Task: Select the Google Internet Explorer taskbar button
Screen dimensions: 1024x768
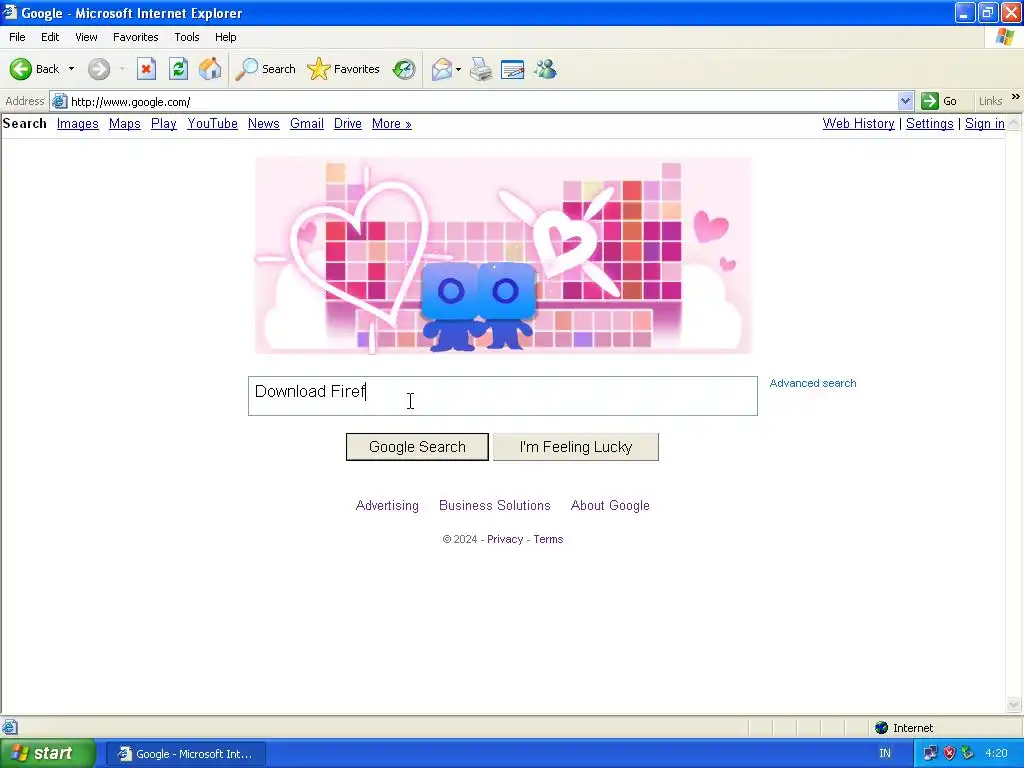Action: pos(185,754)
